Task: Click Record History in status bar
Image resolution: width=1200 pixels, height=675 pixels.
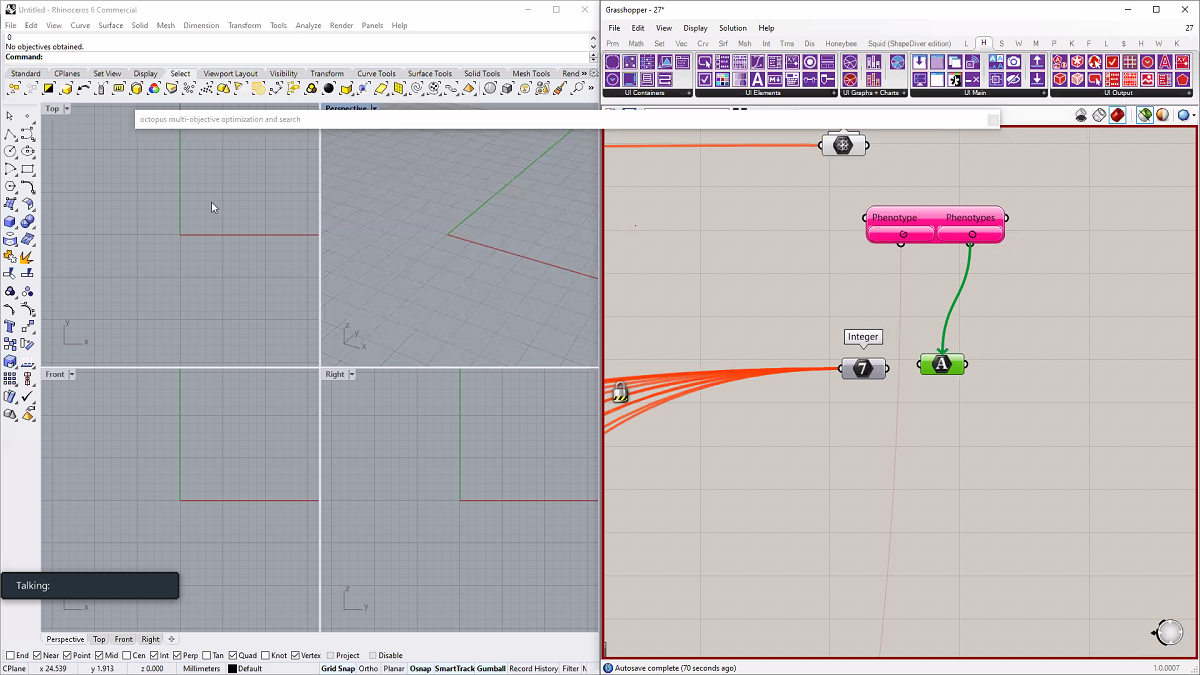Action: 533,669
